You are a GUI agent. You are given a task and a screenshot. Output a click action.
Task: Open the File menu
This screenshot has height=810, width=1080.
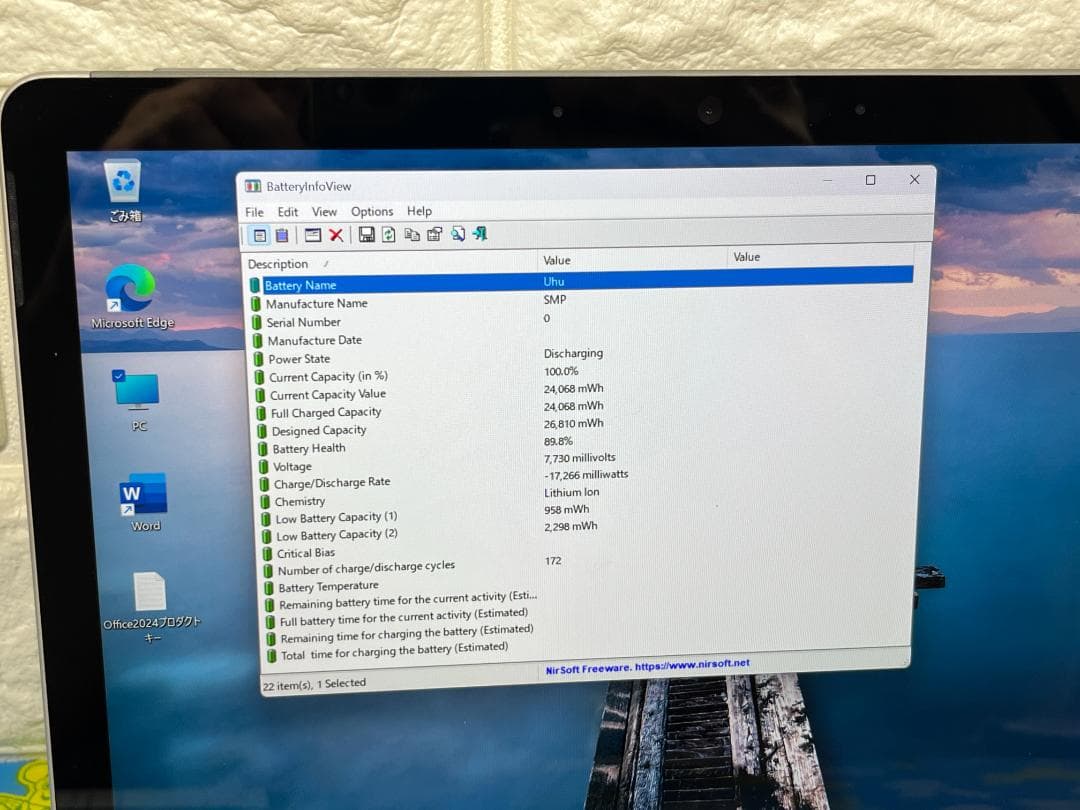tap(254, 212)
